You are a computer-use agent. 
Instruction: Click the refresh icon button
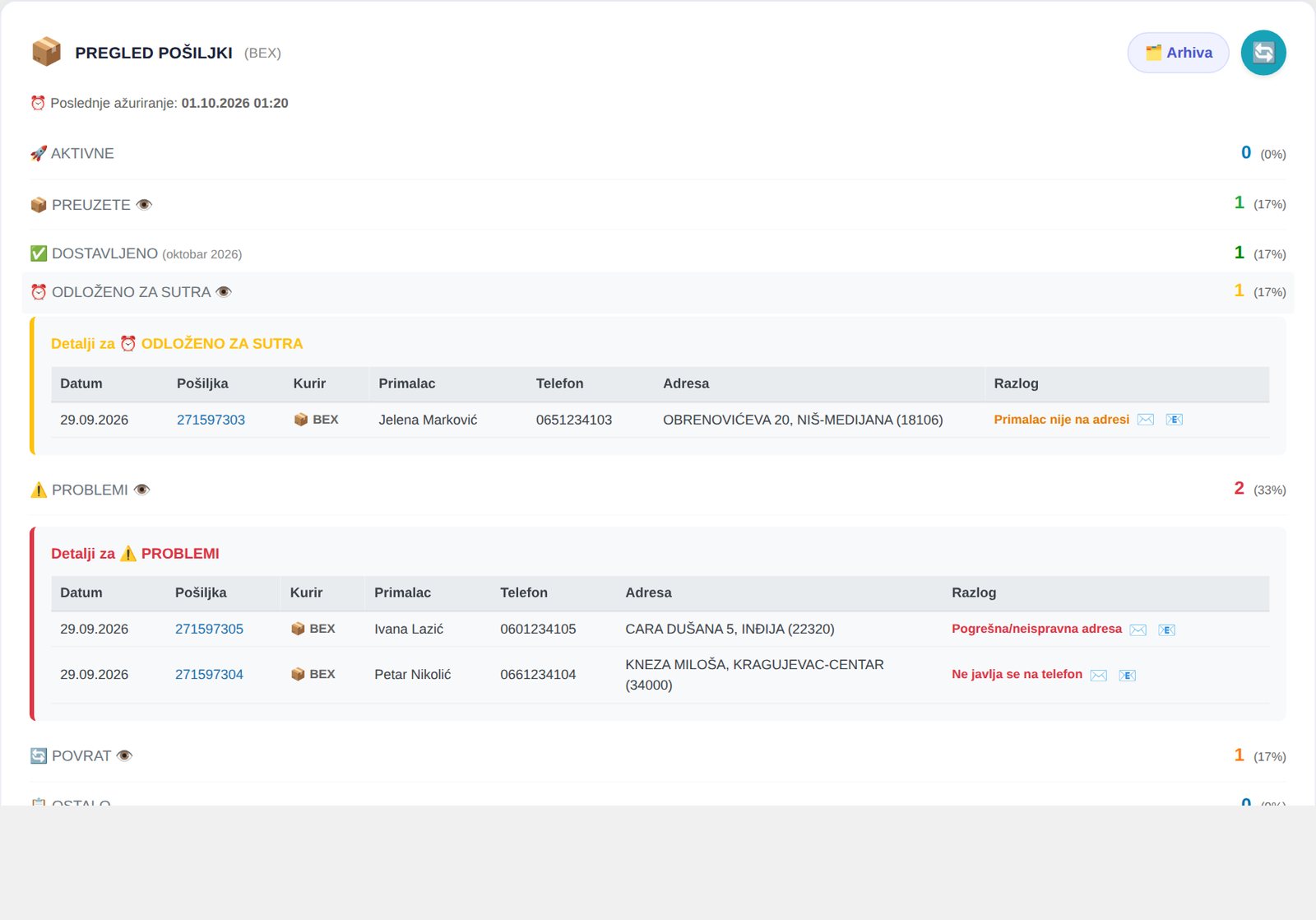coord(1263,53)
